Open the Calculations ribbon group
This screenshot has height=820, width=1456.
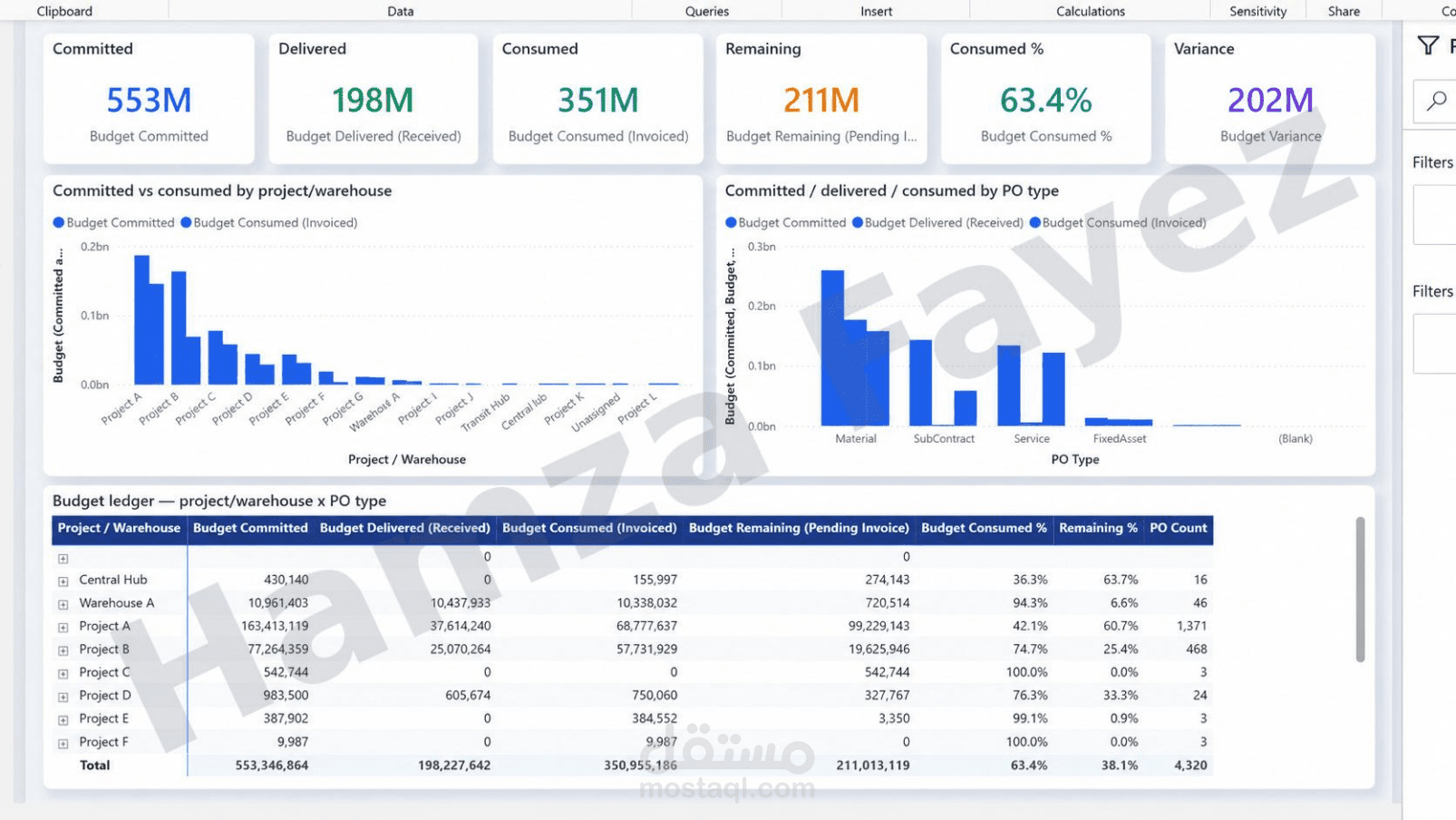[x=1091, y=11]
